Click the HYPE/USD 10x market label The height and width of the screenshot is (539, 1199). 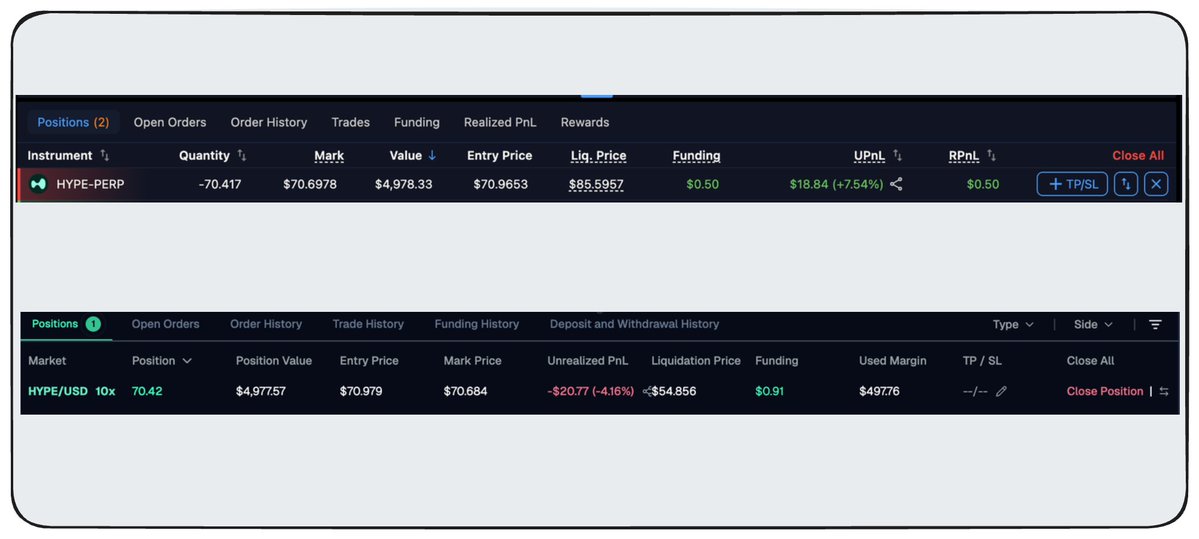(72, 391)
